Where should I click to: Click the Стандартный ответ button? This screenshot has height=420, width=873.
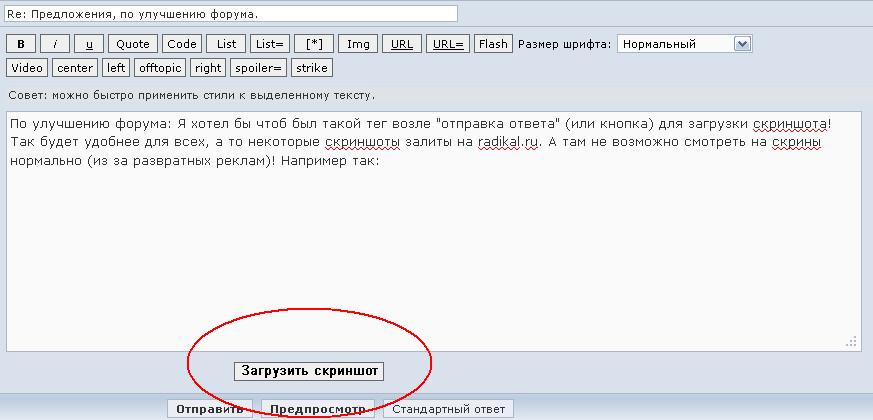click(x=448, y=409)
